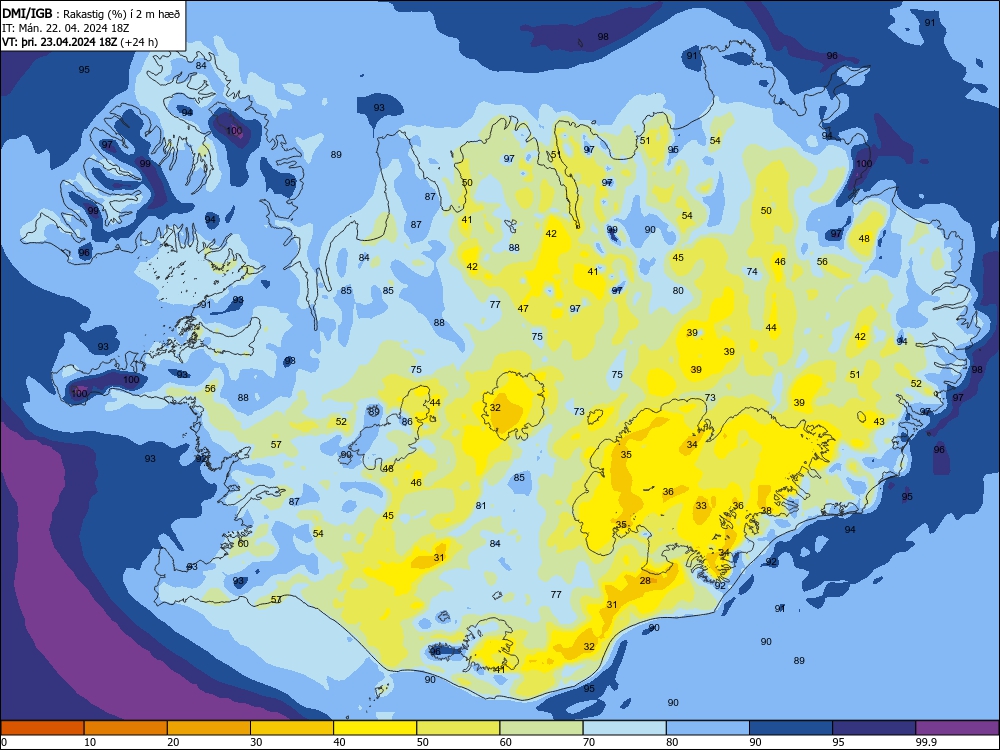The height and width of the screenshot is (750, 1000).
Task: Click the dark orange 0–10 legend color box
Action: pos(42,728)
